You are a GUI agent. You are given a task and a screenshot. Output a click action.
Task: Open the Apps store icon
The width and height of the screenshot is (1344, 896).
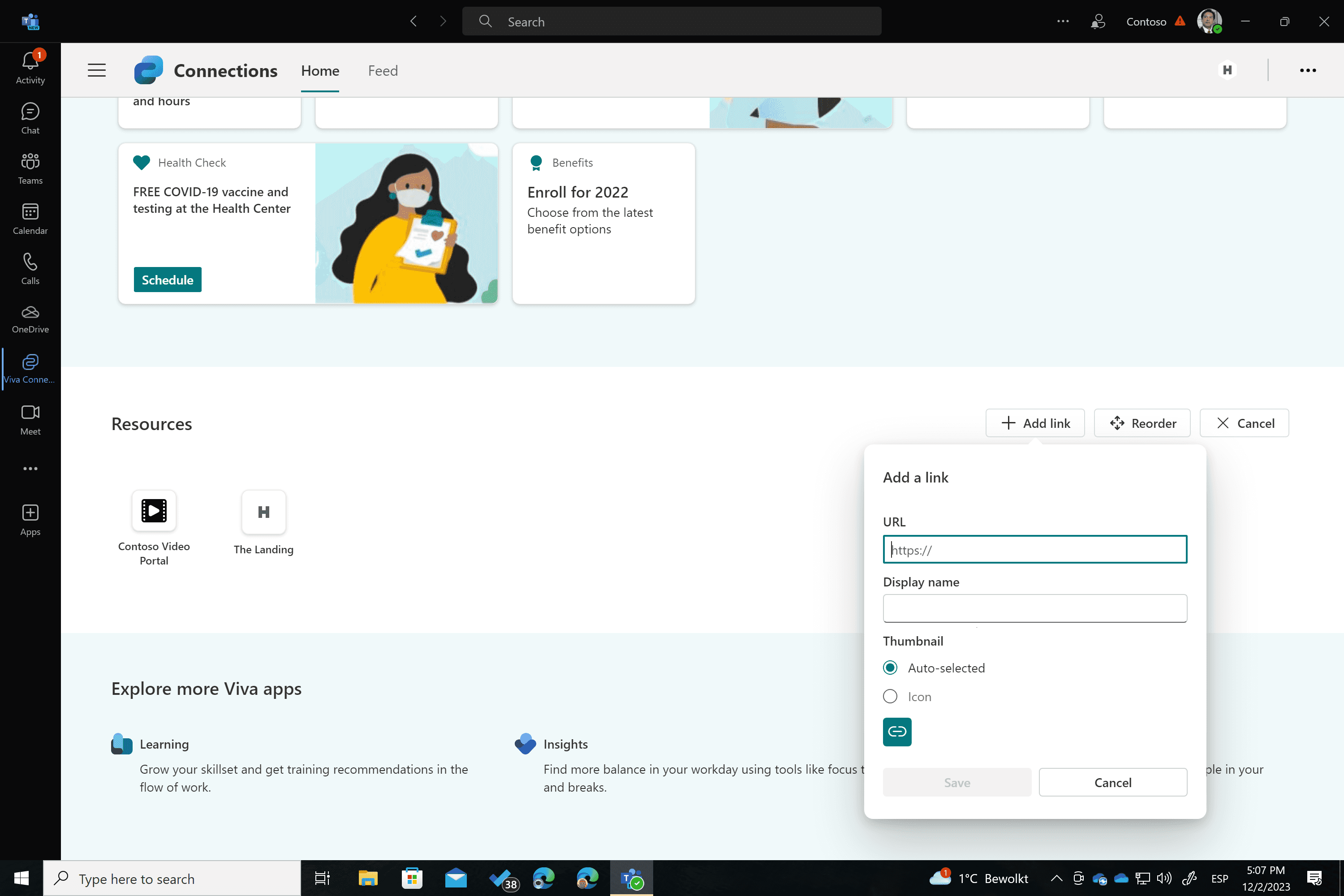pyautogui.click(x=30, y=520)
